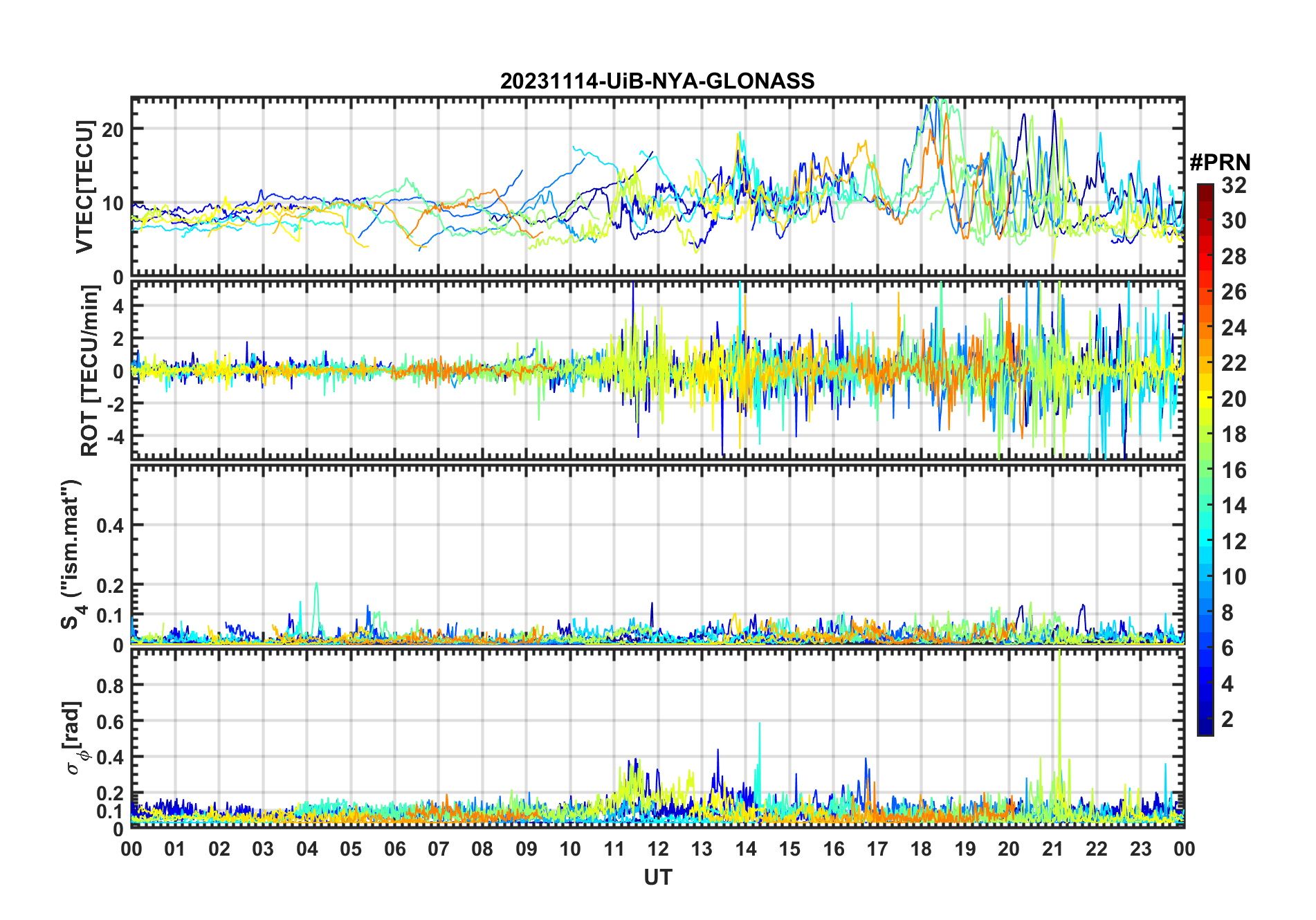Image resolution: width=1316 pixels, height=920 pixels.
Task: Click colorbar tick label 8
Action: tap(1227, 613)
